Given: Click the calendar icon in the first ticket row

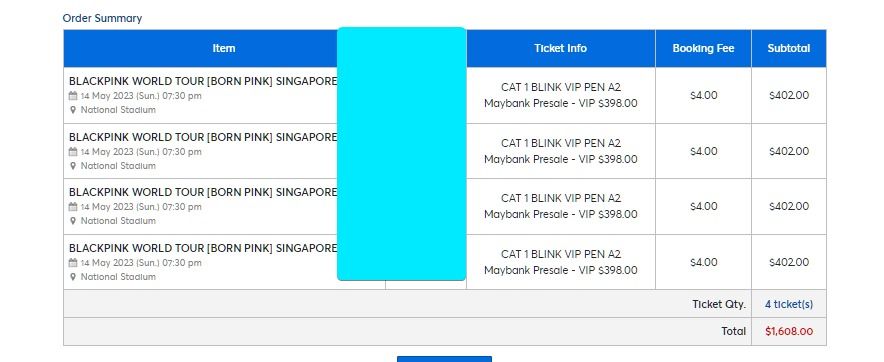Looking at the screenshot, I should [73, 96].
